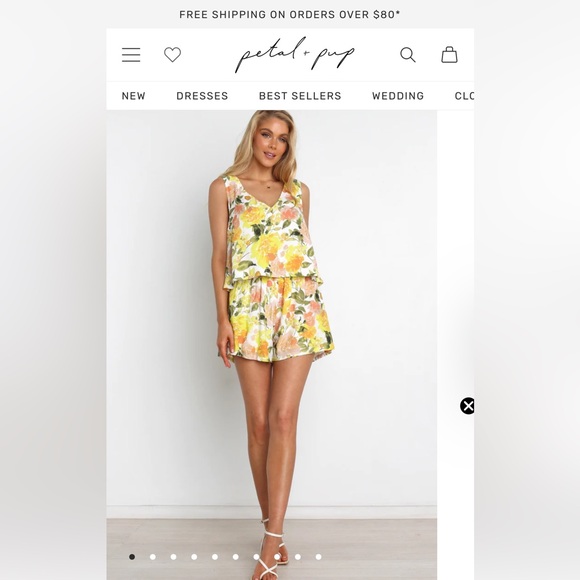
Task: Jump to third image carousel dot
Action: (x=173, y=557)
